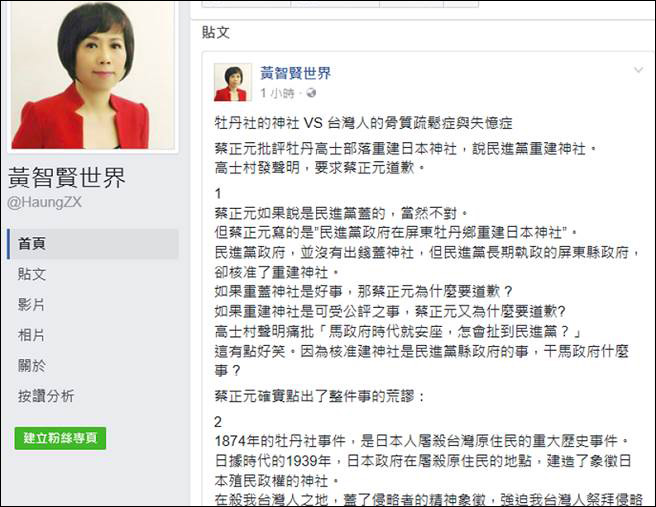Go to the 影片 section
656x507 pixels.
tap(31, 305)
